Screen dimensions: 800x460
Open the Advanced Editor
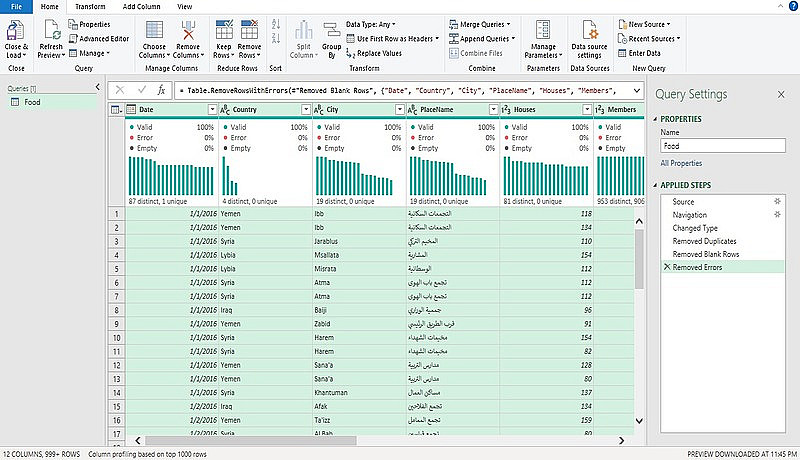[x=98, y=38]
